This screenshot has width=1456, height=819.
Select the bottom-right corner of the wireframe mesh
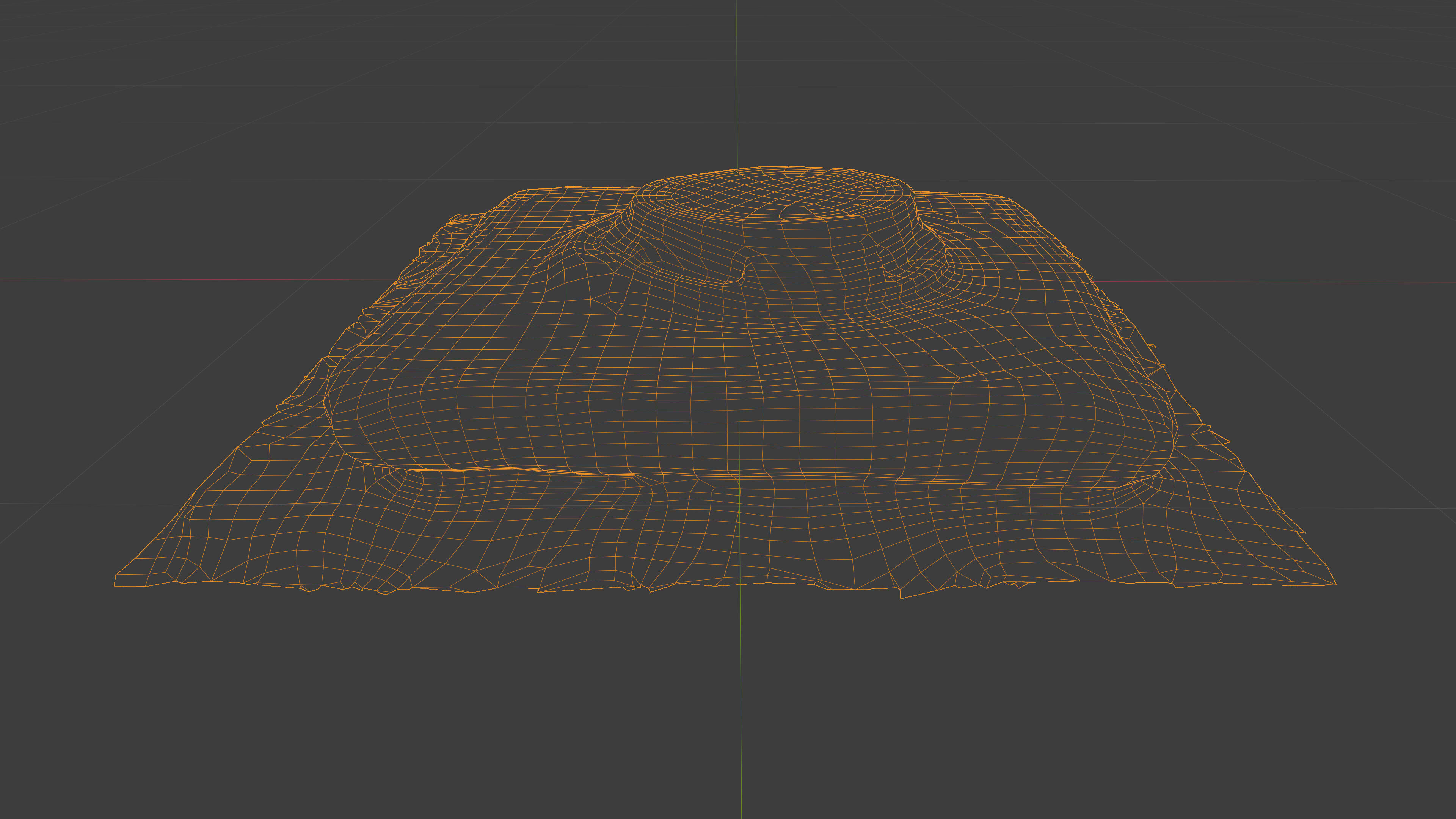(1335, 584)
